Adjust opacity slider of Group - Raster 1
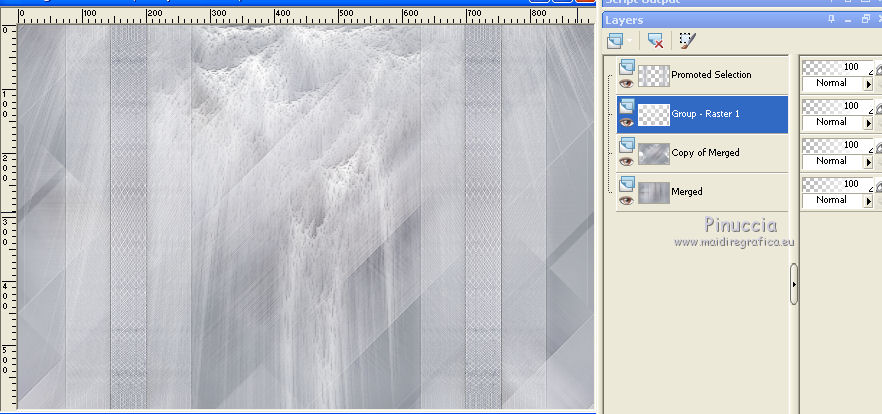The height and width of the screenshot is (414, 882). pyautogui.click(x=837, y=106)
